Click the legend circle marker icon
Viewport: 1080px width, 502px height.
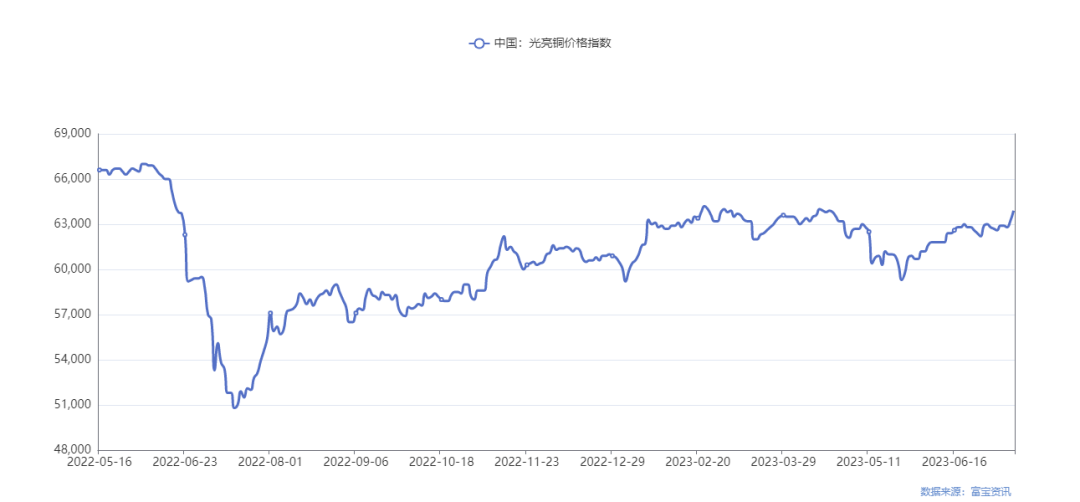pyautogui.click(x=479, y=43)
